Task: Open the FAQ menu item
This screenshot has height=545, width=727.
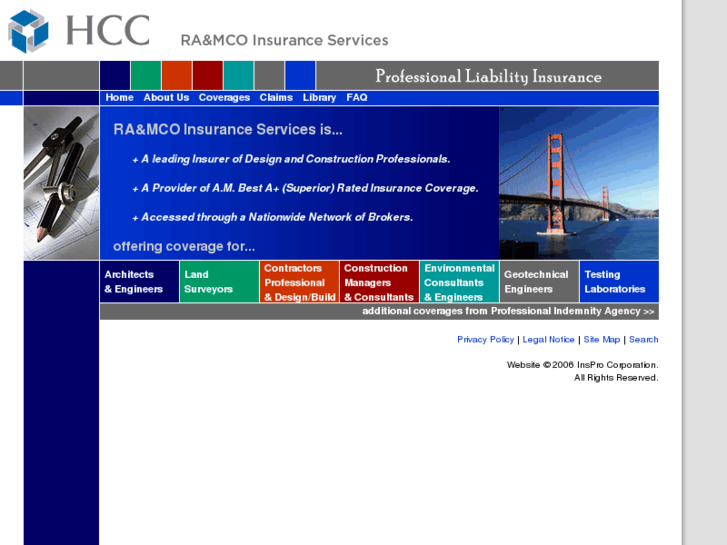Action: pyautogui.click(x=357, y=97)
